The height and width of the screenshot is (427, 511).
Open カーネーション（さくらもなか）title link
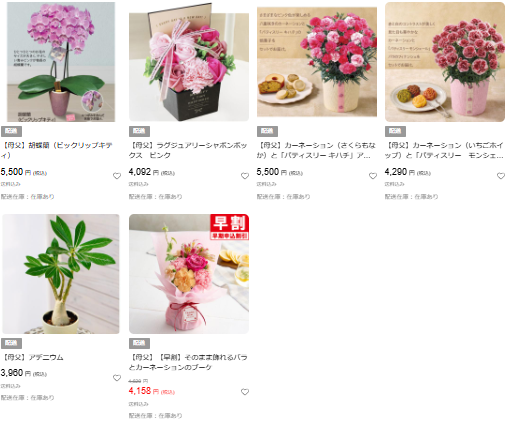(316, 150)
